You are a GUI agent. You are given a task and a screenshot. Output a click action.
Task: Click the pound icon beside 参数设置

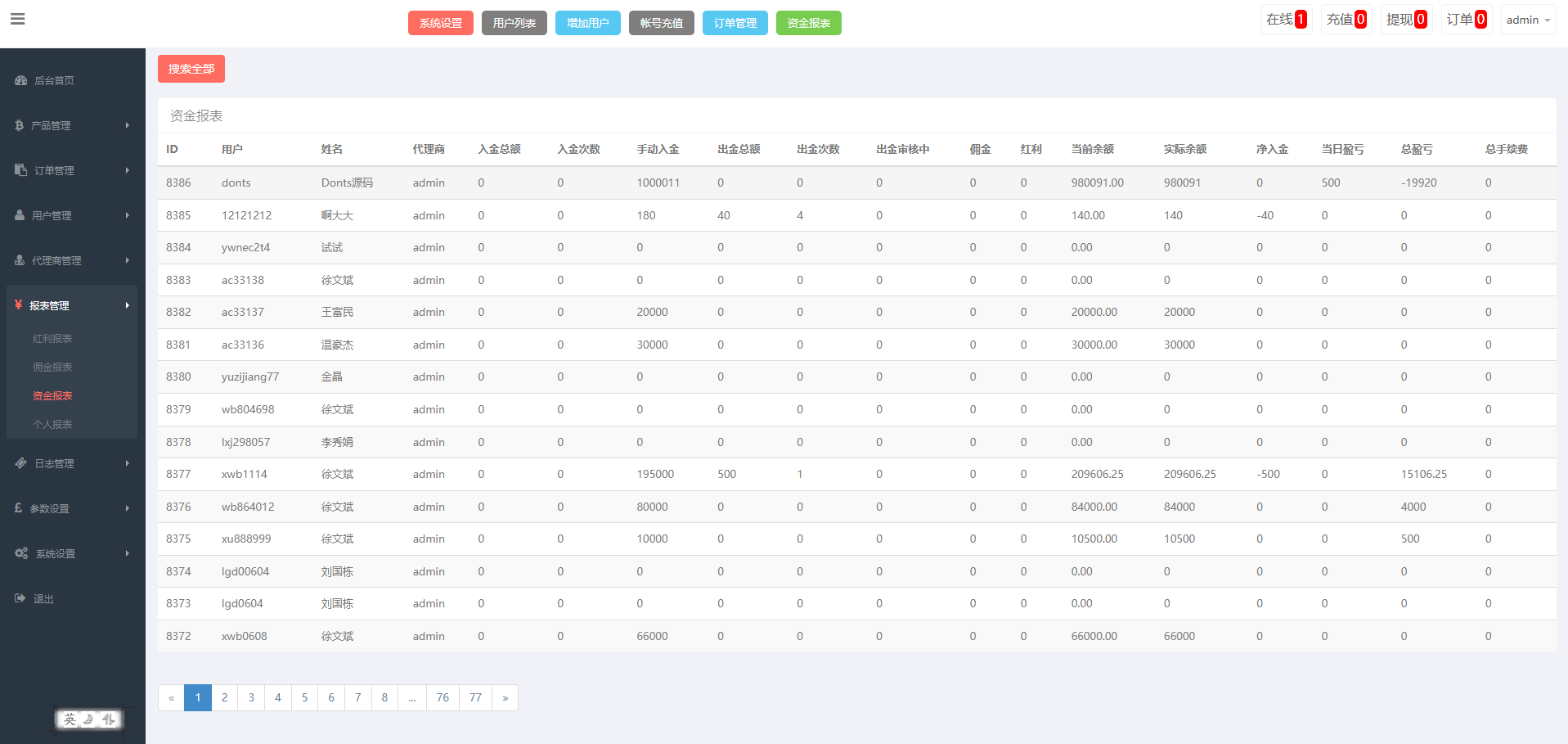[x=18, y=508]
